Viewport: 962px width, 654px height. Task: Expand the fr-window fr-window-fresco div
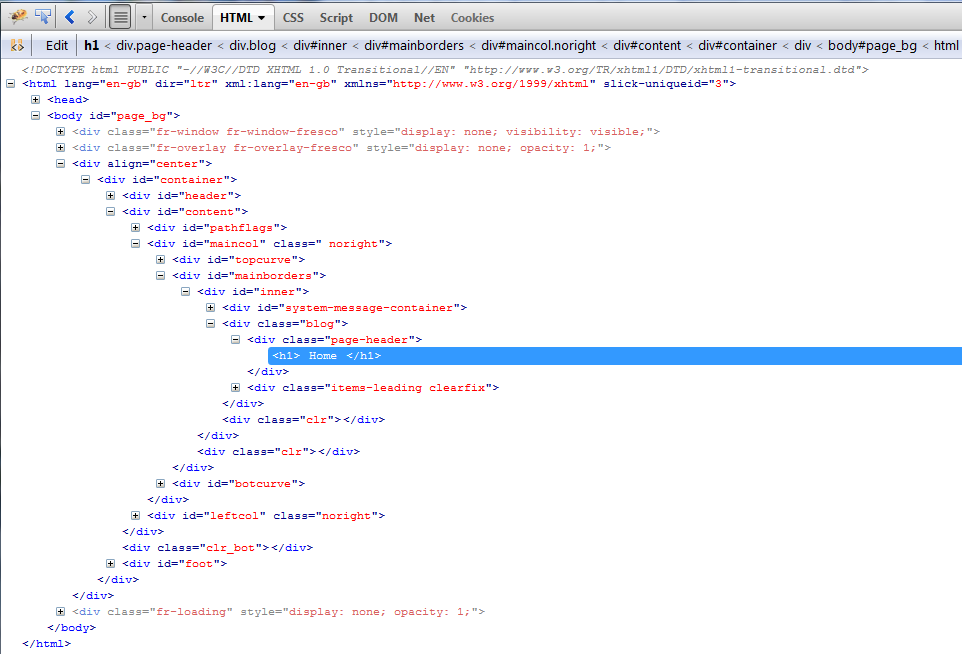[60, 131]
